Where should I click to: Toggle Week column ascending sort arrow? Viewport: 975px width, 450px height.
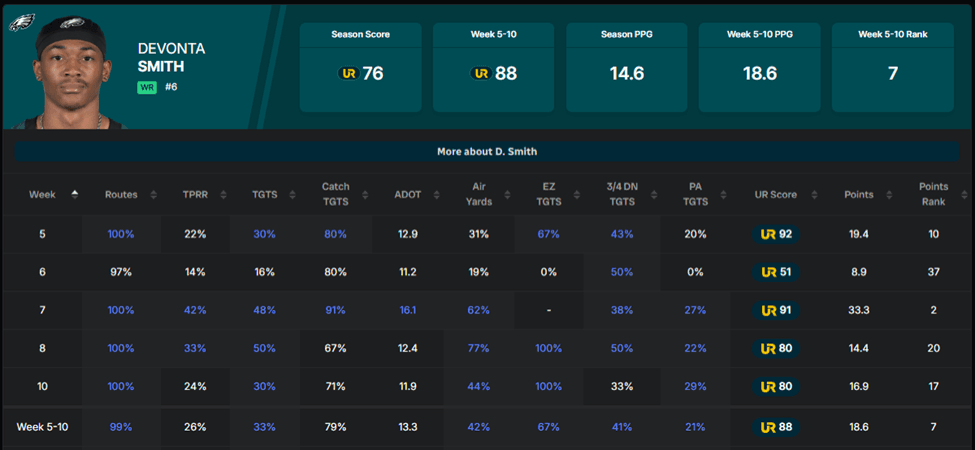click(x=74, y=194)
